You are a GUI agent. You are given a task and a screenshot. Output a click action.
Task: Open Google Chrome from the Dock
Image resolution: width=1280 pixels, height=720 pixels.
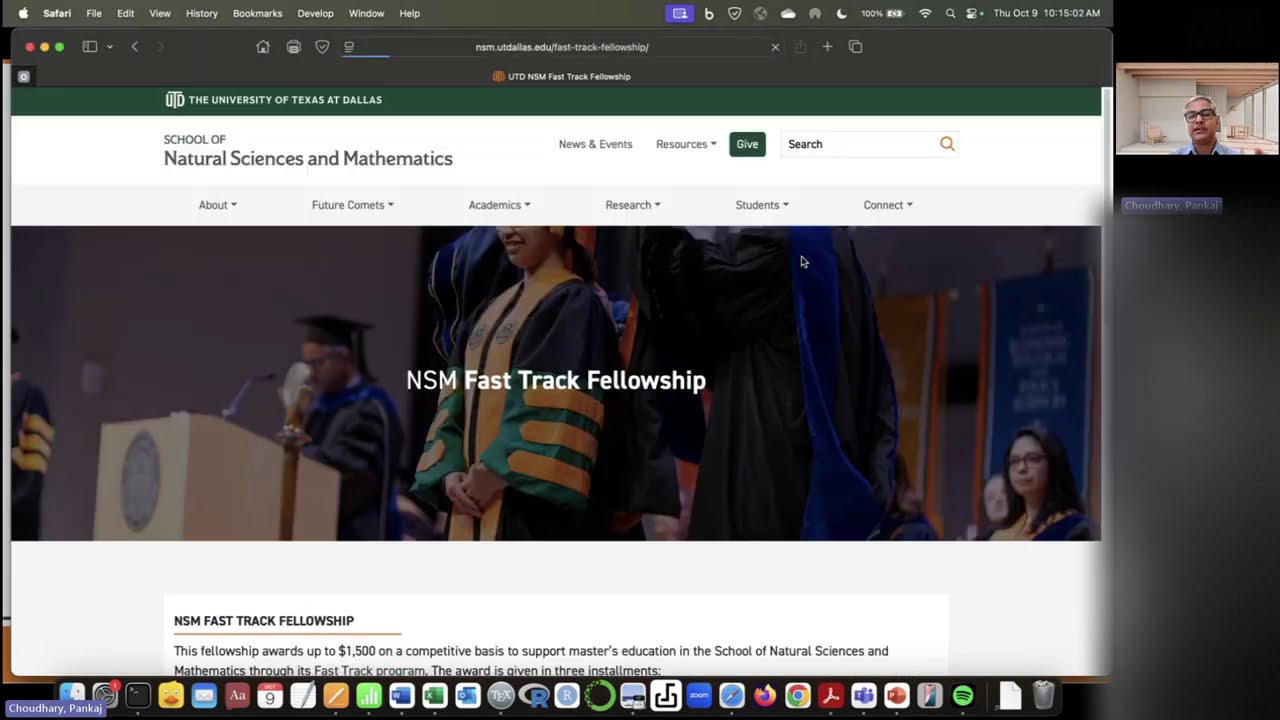[798, 695]
